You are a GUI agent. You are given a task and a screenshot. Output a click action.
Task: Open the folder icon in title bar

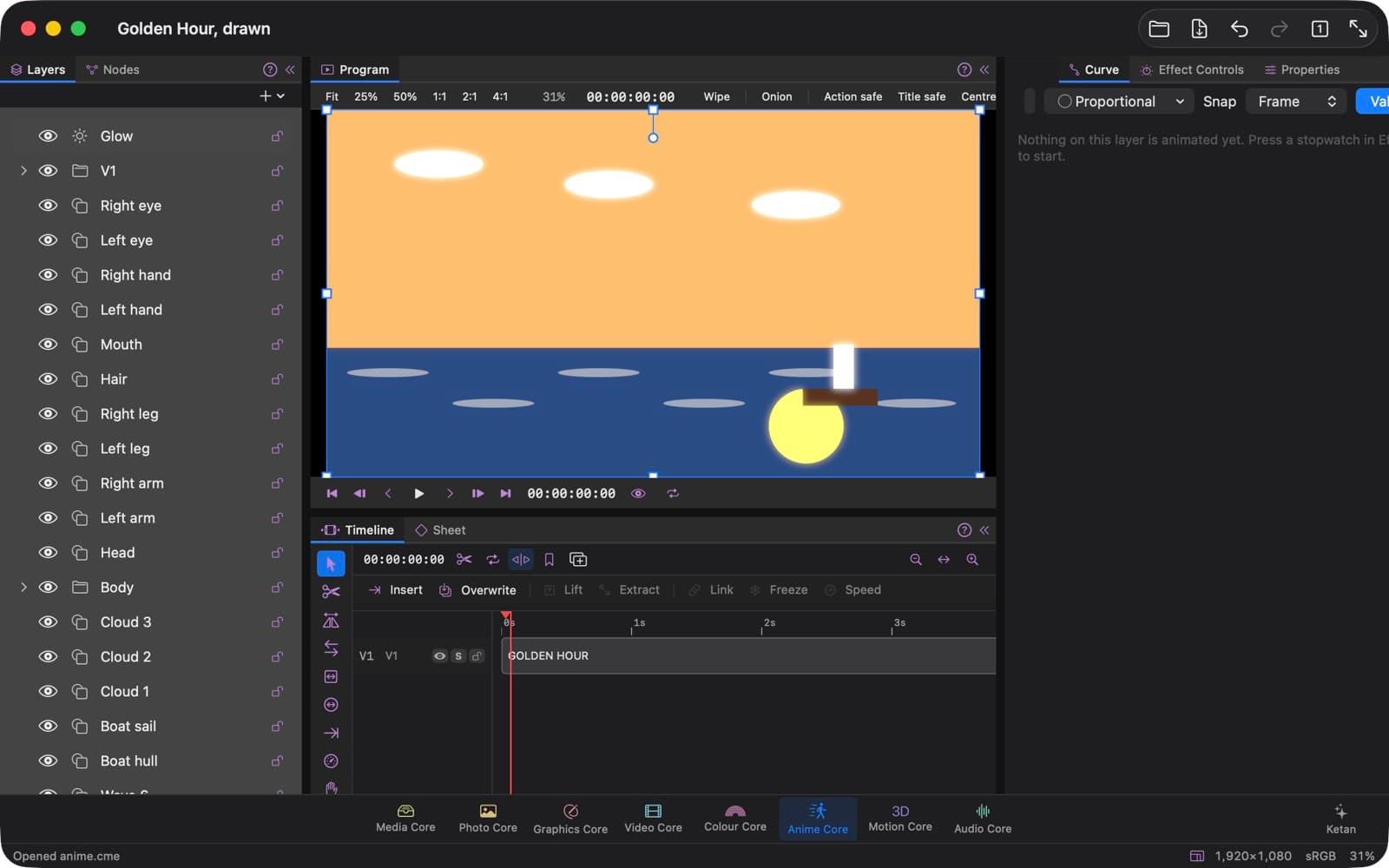[x=1159, y=29]
